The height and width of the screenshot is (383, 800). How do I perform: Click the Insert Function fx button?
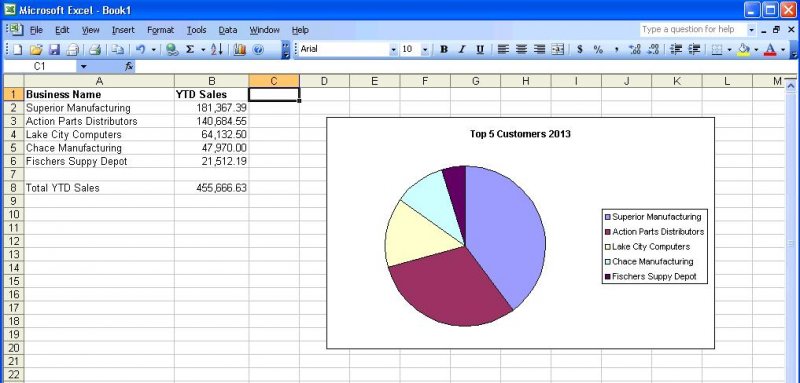click(x=129, y=66)
